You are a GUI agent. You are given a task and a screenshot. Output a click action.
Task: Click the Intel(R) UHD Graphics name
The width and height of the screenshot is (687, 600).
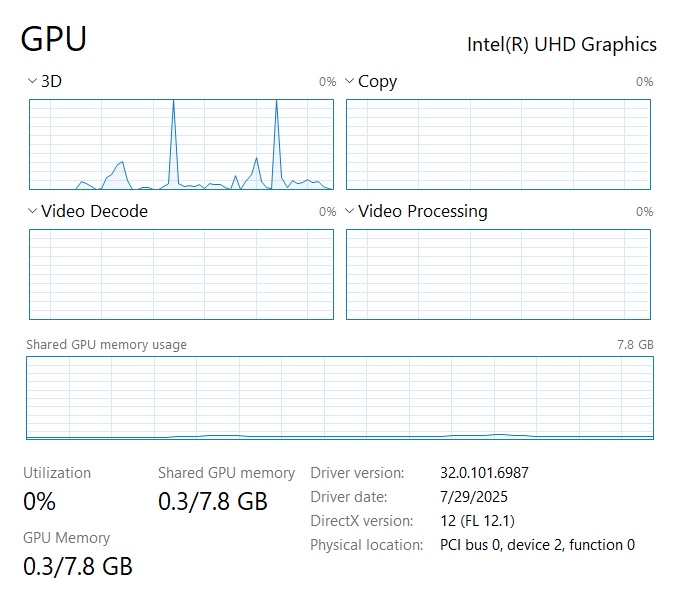coord(562,44)
